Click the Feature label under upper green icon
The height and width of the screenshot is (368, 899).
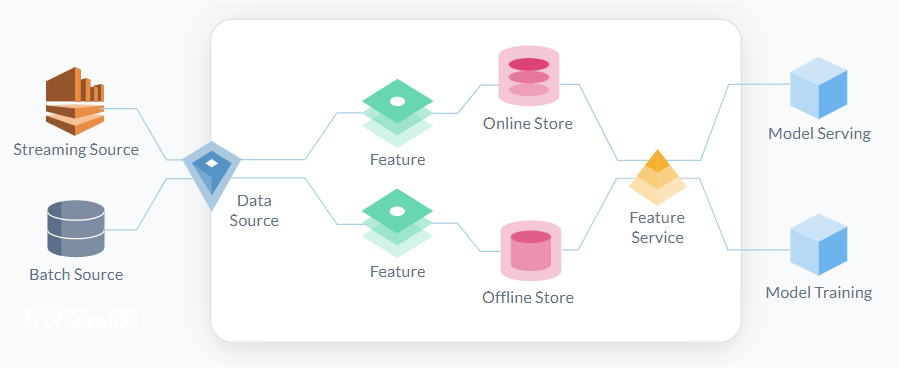click(x=397, y=159)
